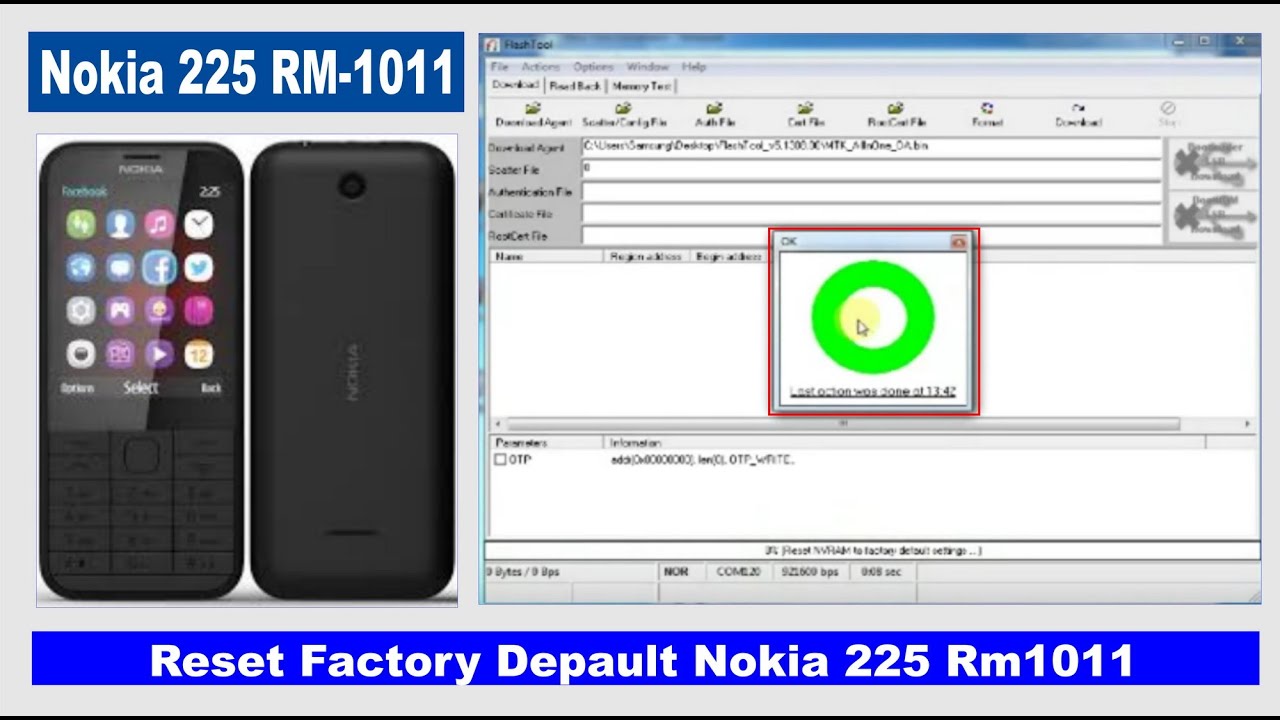Viewport: 1280px width, 720px height.
Task: Close the FlashTool window
Action: 1240,42
